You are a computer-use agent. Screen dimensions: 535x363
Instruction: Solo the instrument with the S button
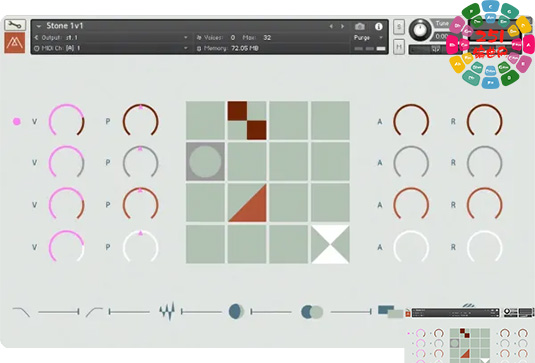(x=399, y=26)
